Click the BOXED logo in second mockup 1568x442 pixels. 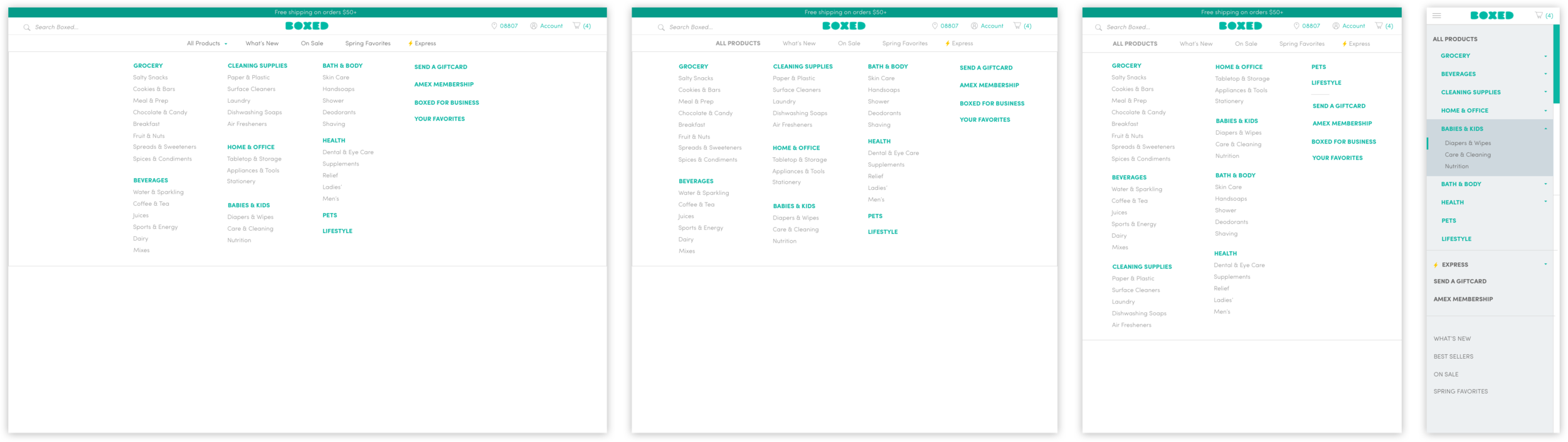pyautogui.click(x=844, y=26)
